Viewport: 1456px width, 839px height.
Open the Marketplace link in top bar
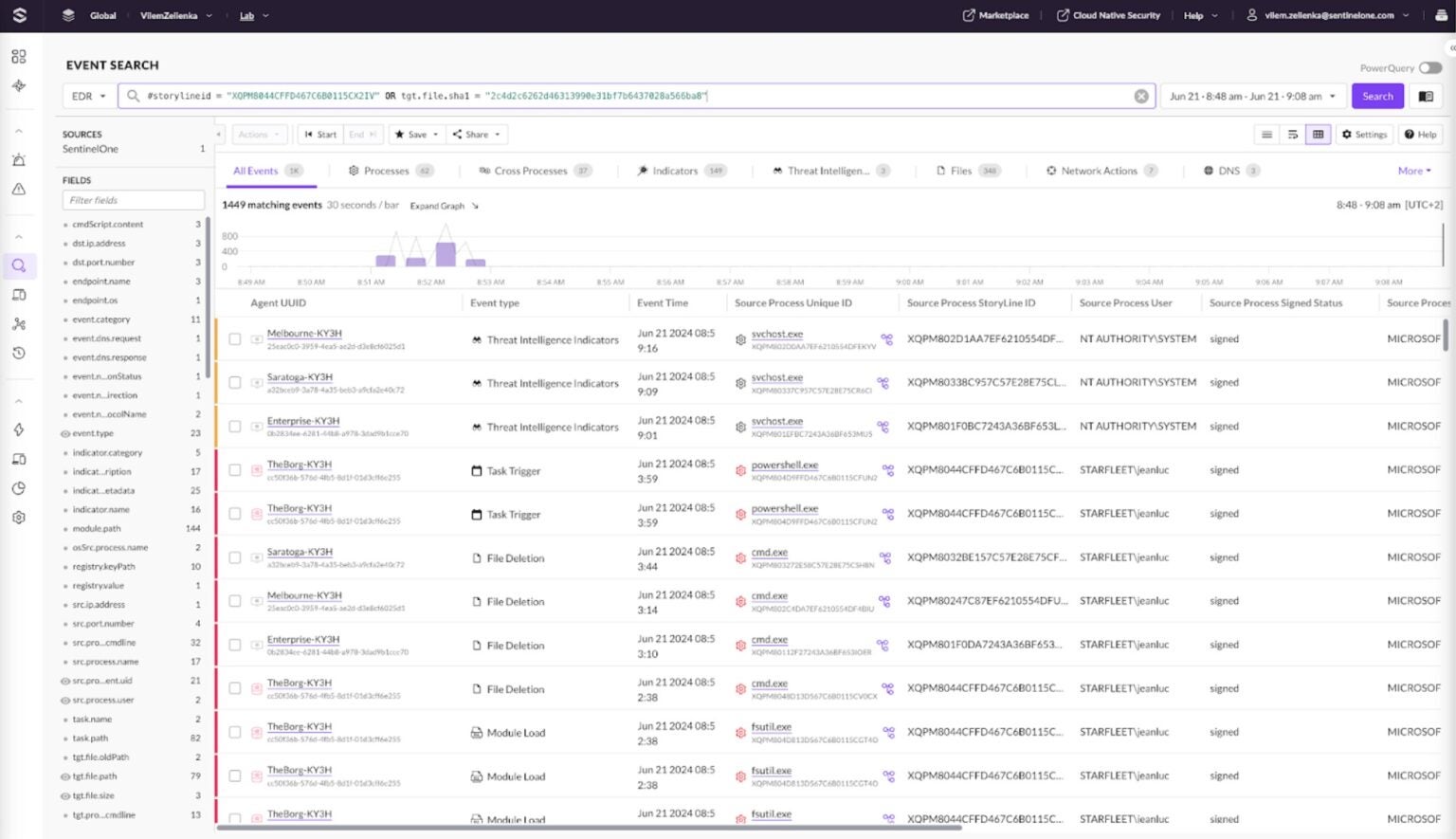995,15
